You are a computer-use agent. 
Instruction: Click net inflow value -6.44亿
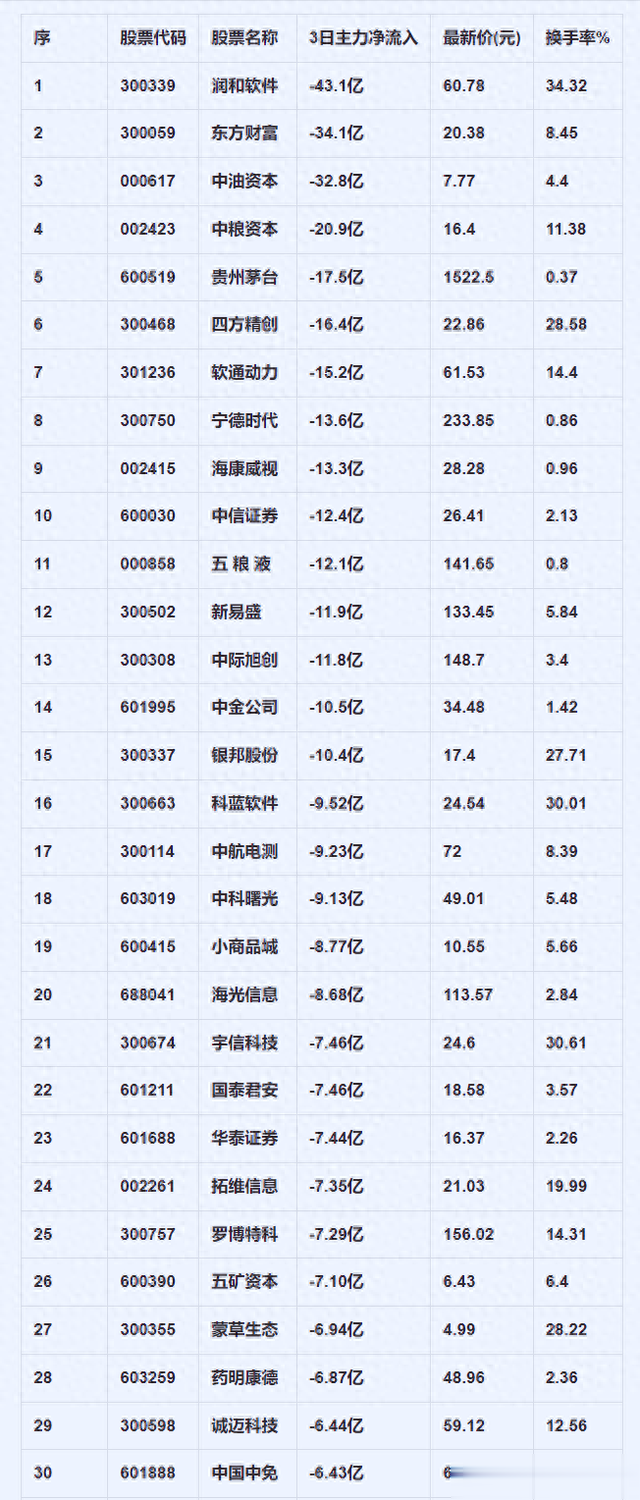pyautogui.click(x=336, y=1425)
